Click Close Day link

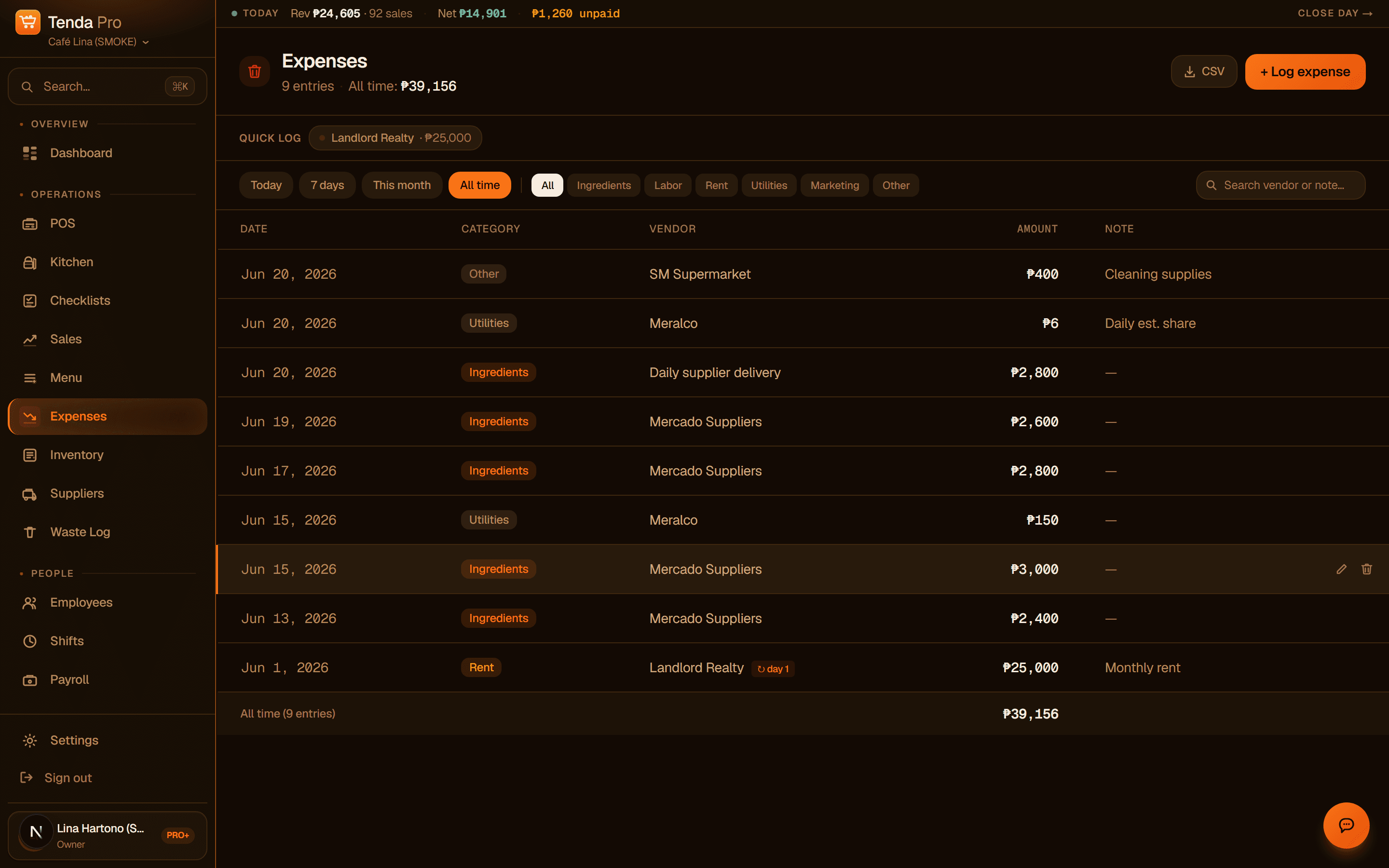point(1335,13)
